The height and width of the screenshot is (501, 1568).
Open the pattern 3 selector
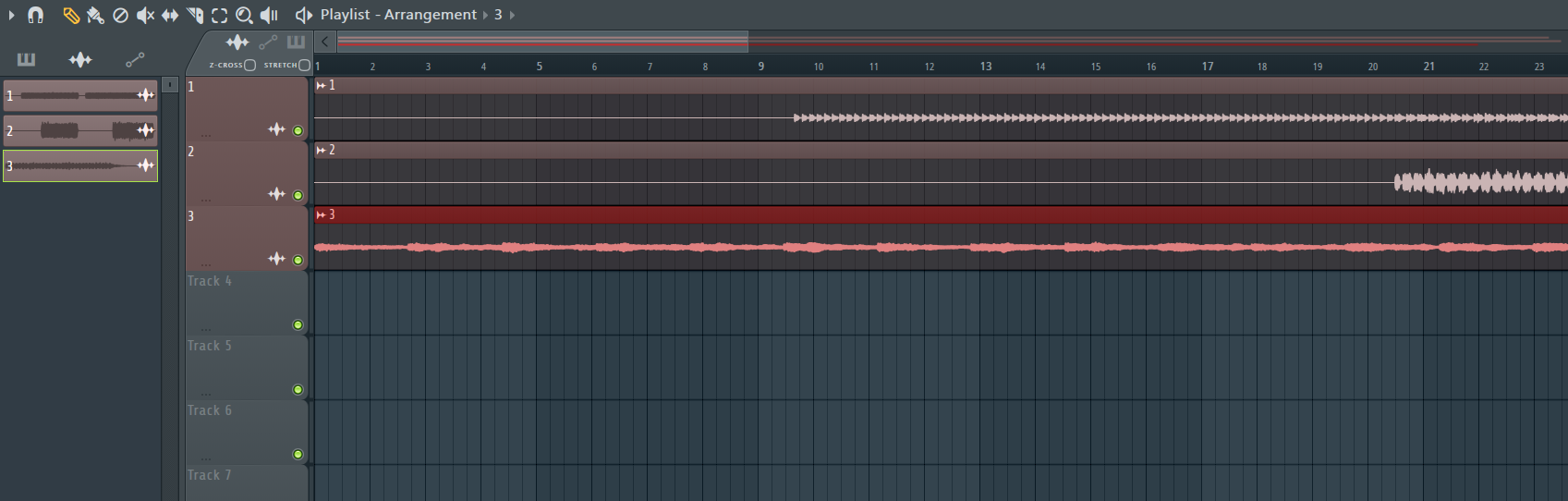498,15
